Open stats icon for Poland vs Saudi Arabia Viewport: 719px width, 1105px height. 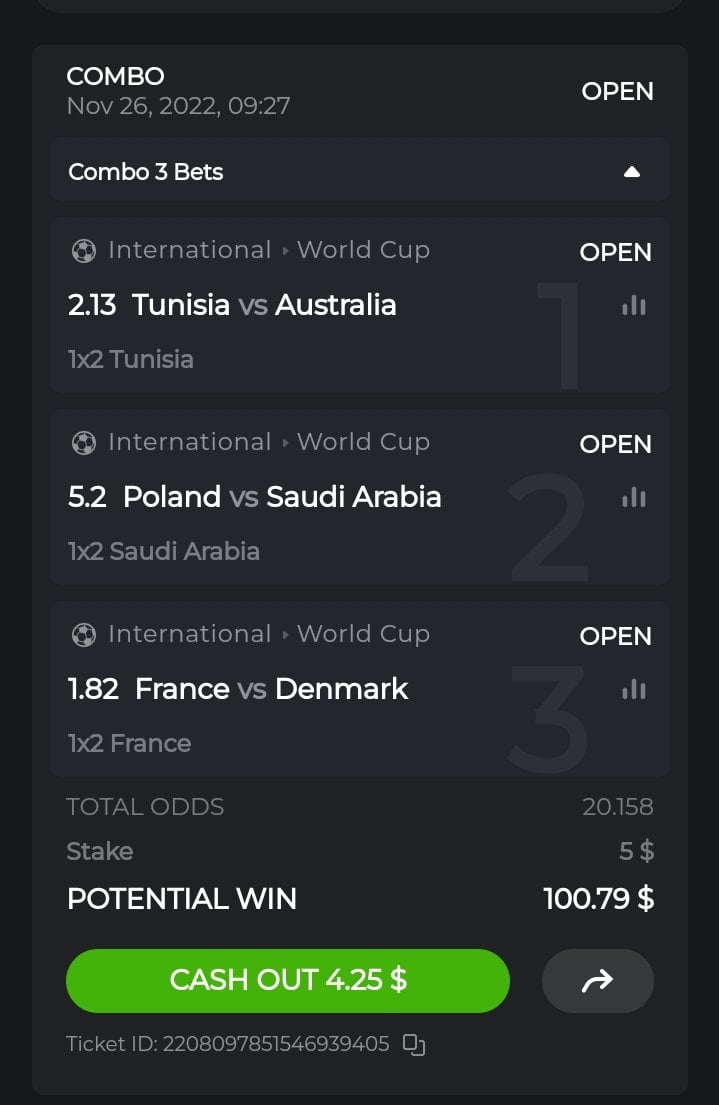click(634, 497)
